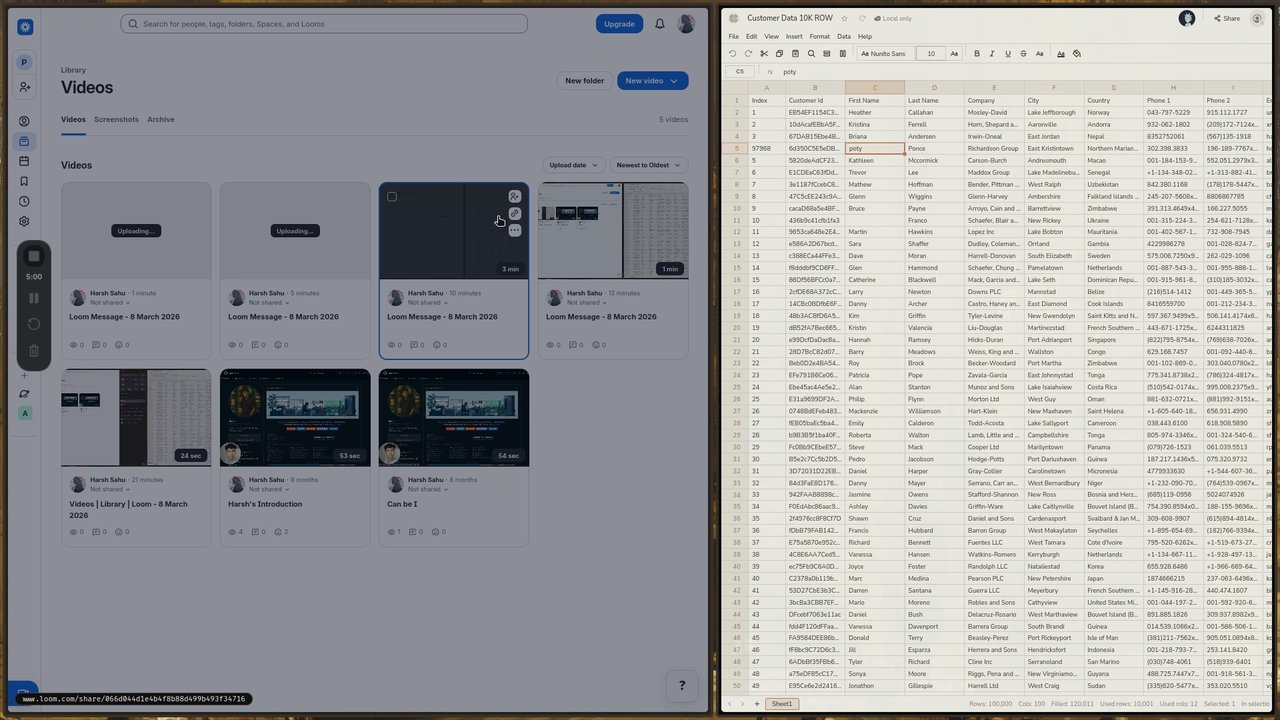This screenshot has height=720, width=1280.
Task: Share the hovered 3 min video with people
Action: 514,197
